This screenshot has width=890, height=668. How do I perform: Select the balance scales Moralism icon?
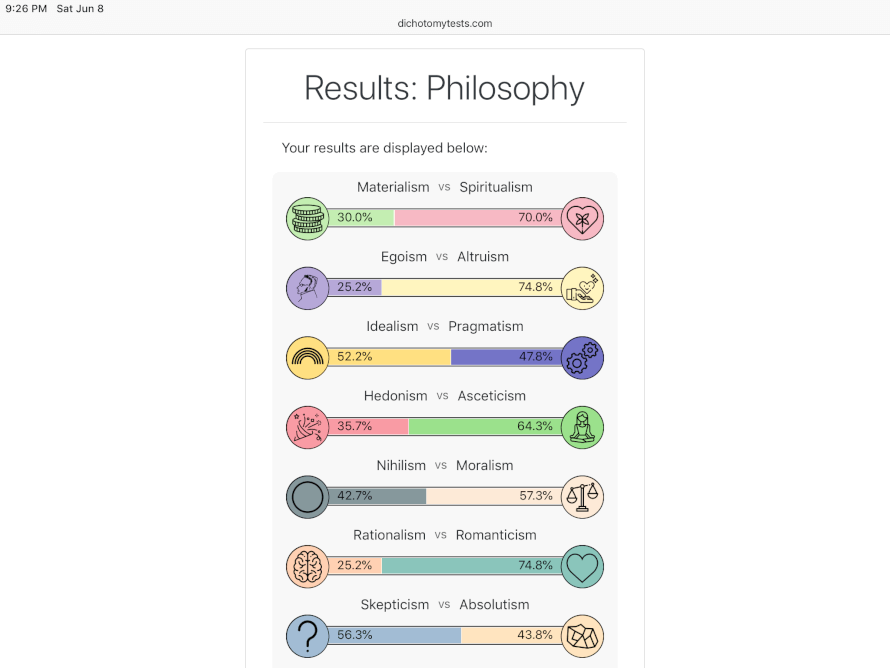[x=582, y=496]
